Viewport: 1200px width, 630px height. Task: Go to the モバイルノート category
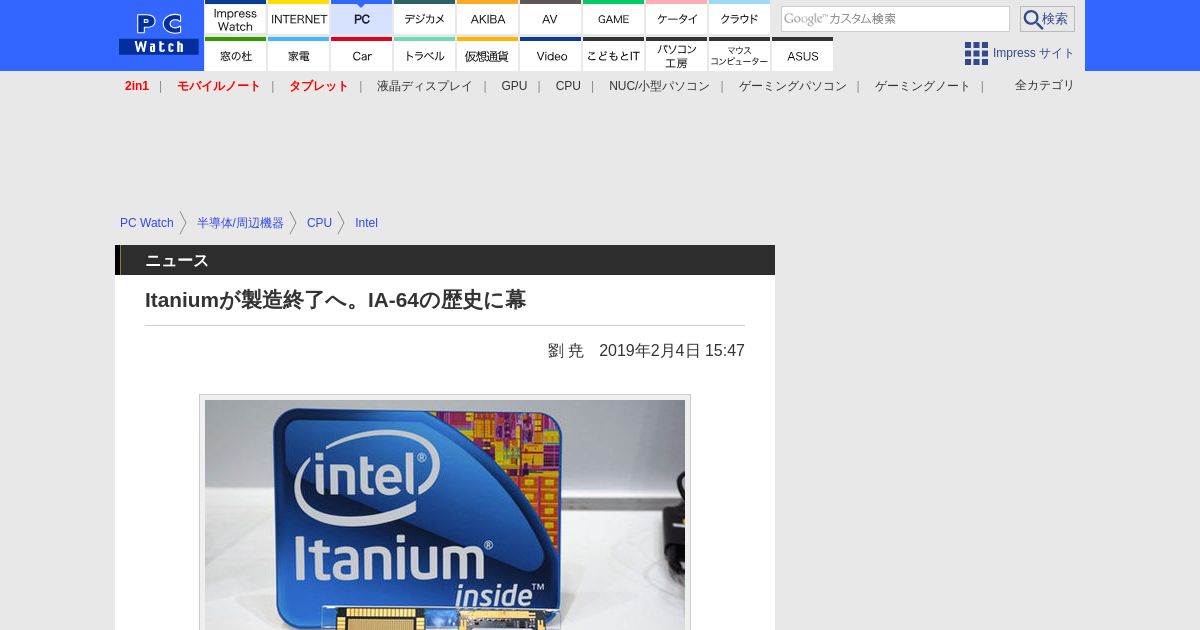(x=219, y=86)
